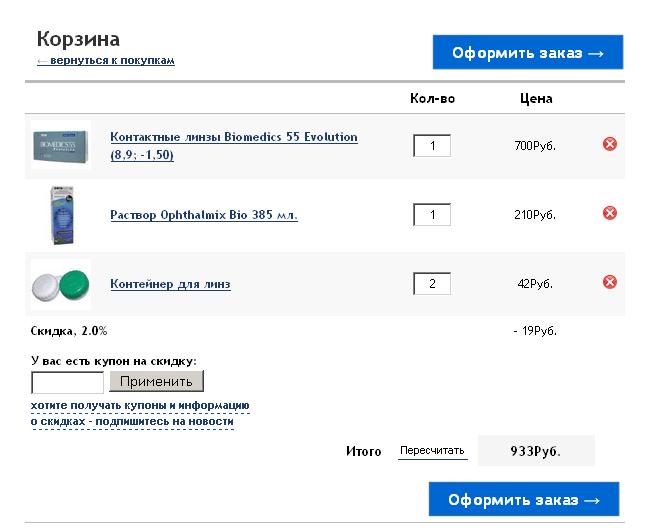Focus quantity field for Ophthalmix solution
The width and height of the screenshot is (669, 528).
[432, 215]
